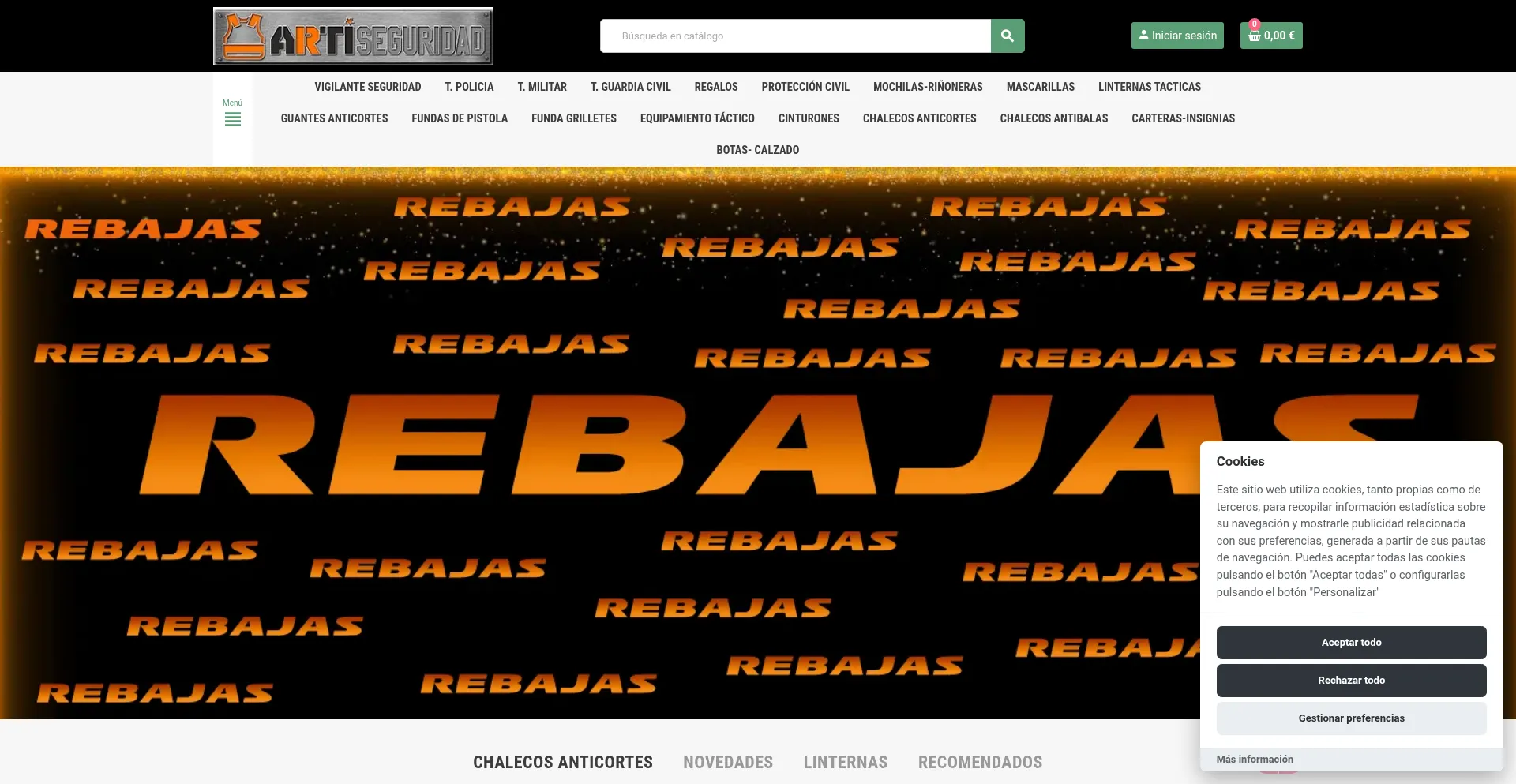Select the MASCARILLAS menu entry

point(1040,87)
